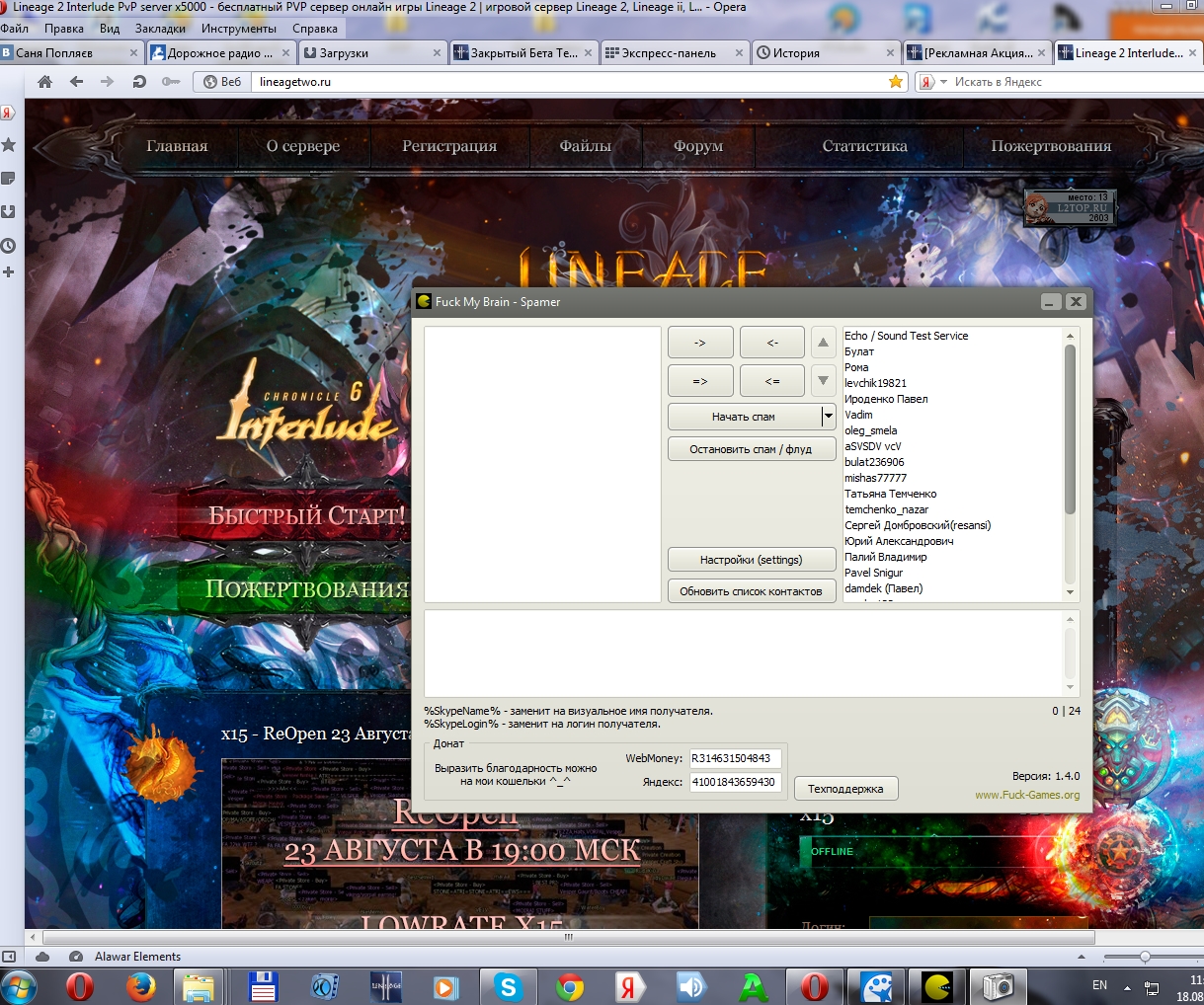Screen dimensions: 1204x1005
Task: Open Файлы in site navigation
Action: 585,146
